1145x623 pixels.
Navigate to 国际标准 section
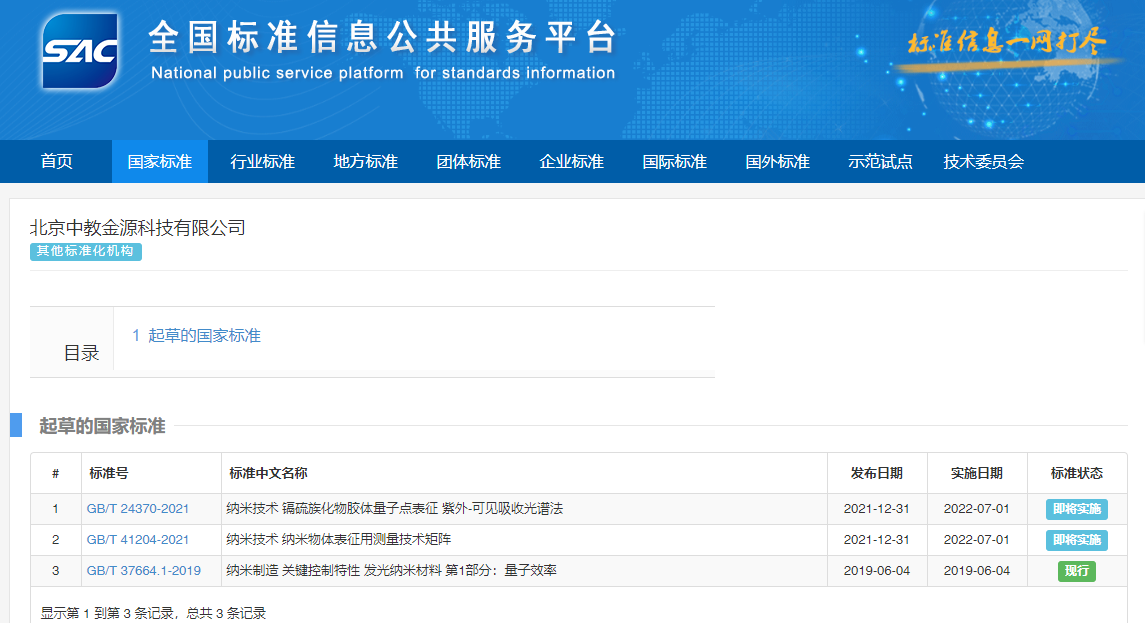674,162
